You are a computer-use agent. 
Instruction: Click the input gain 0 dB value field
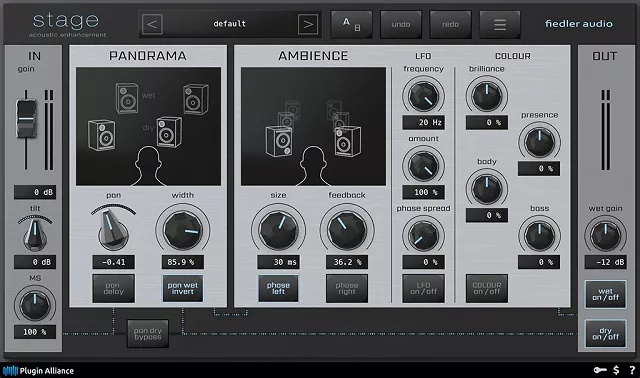click(x=35, y=192)
